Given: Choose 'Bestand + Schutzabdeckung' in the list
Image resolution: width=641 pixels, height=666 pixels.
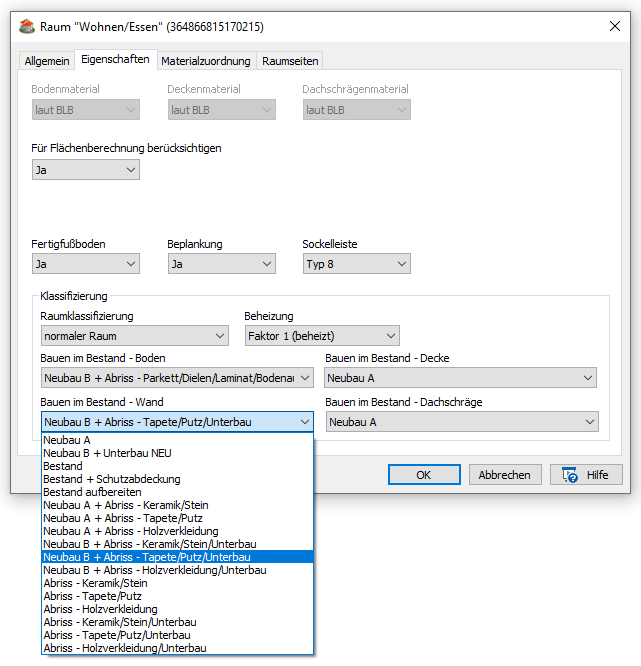Looking at the screenshot, I should (x=111, y=479).
